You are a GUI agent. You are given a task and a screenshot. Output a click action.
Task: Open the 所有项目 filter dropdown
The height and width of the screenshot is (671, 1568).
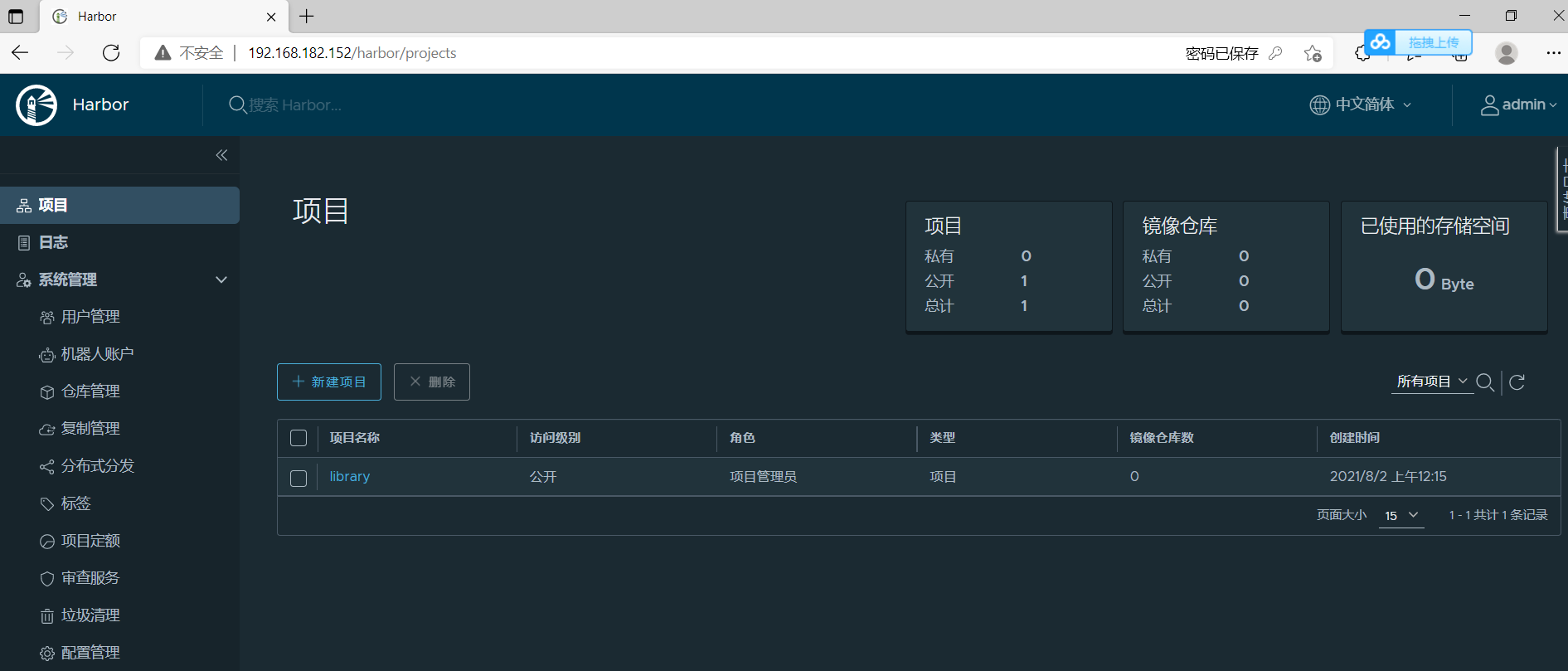click(x=1432, y=382)
